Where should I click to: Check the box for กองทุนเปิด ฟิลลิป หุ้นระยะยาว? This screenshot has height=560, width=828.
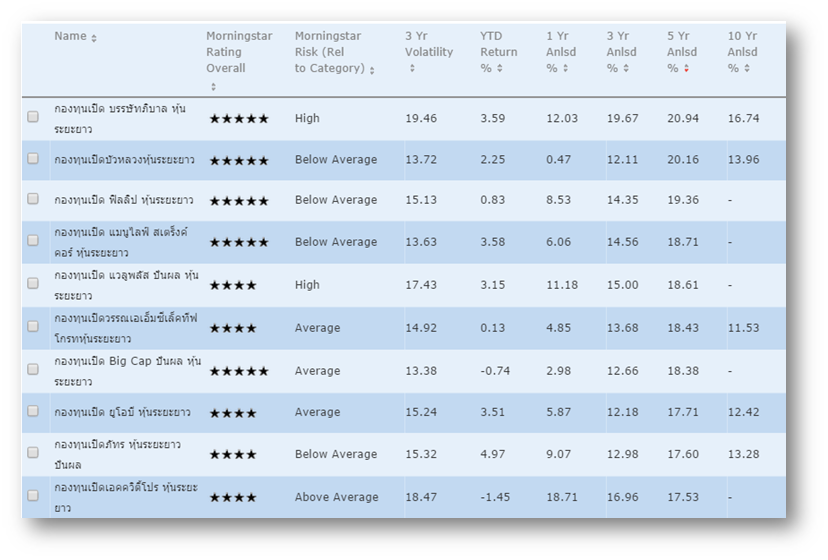pyautogui.click(x=33, y=200)
